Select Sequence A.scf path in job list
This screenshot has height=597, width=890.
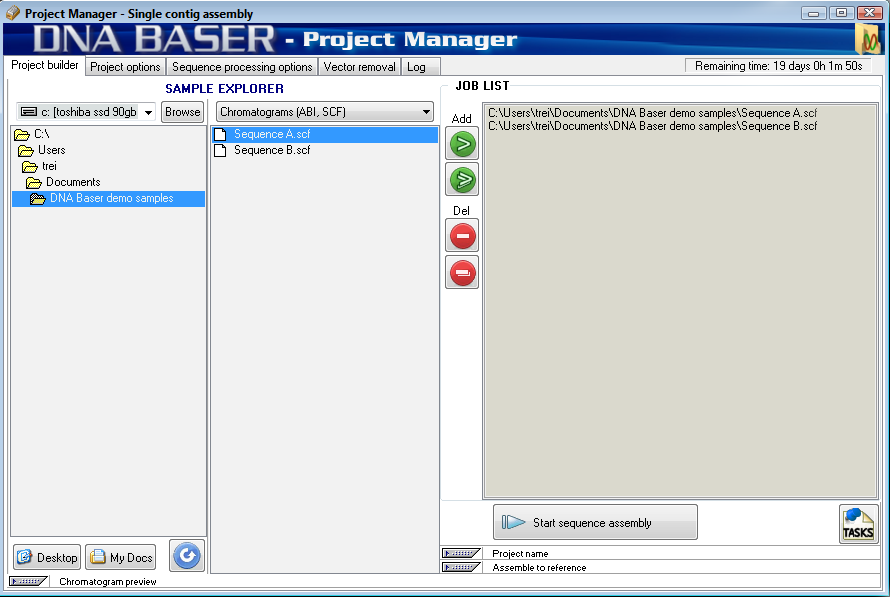[x=653, y=113]
